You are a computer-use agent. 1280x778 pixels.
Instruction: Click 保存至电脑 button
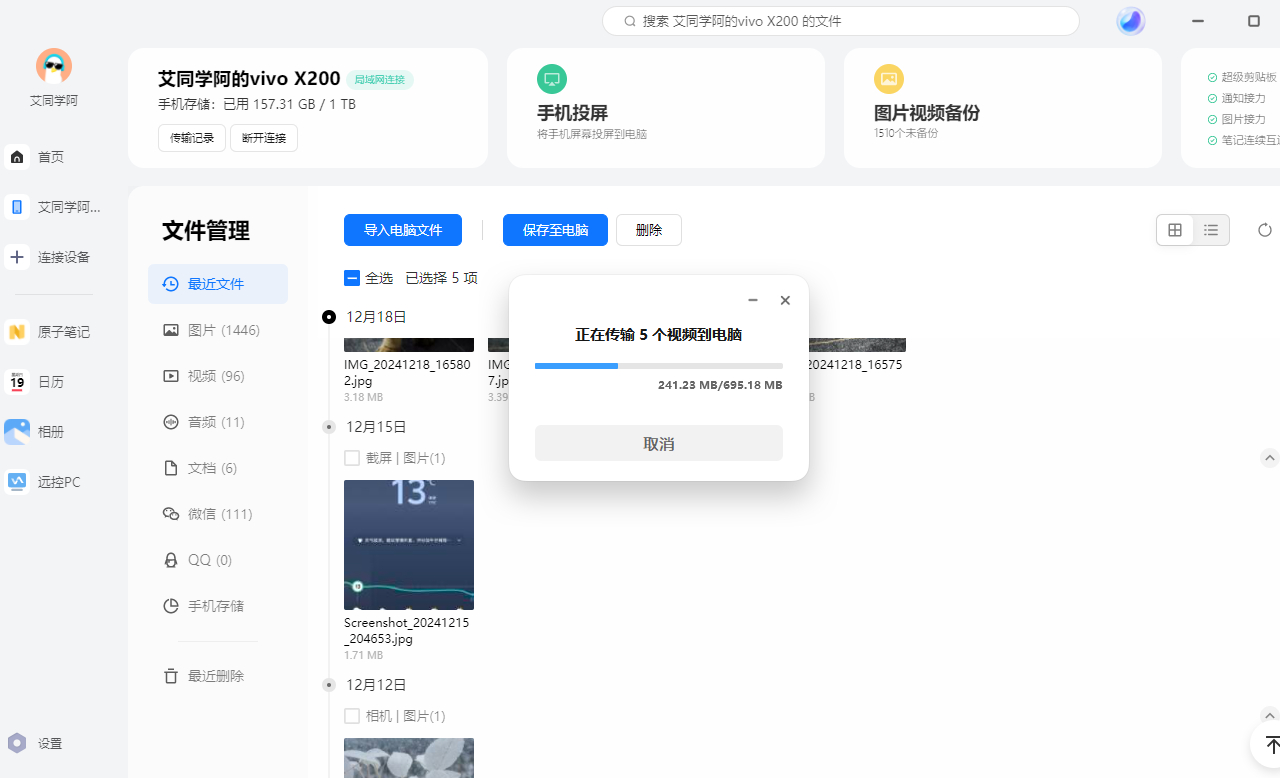point(556,230)
